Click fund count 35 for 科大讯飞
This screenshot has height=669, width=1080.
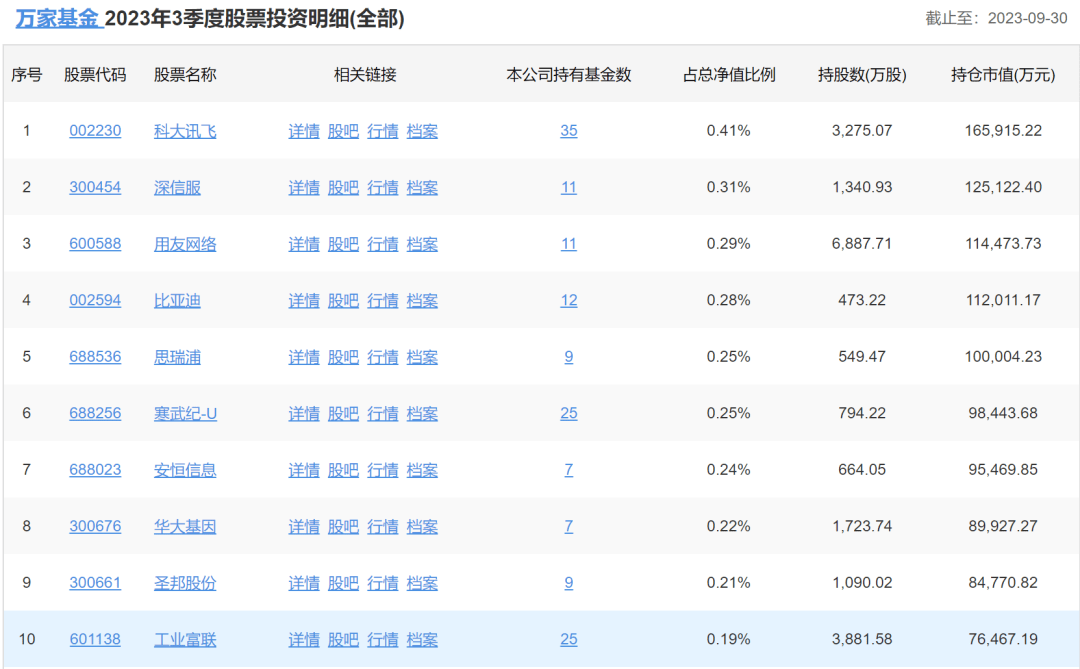coord(568,131)
